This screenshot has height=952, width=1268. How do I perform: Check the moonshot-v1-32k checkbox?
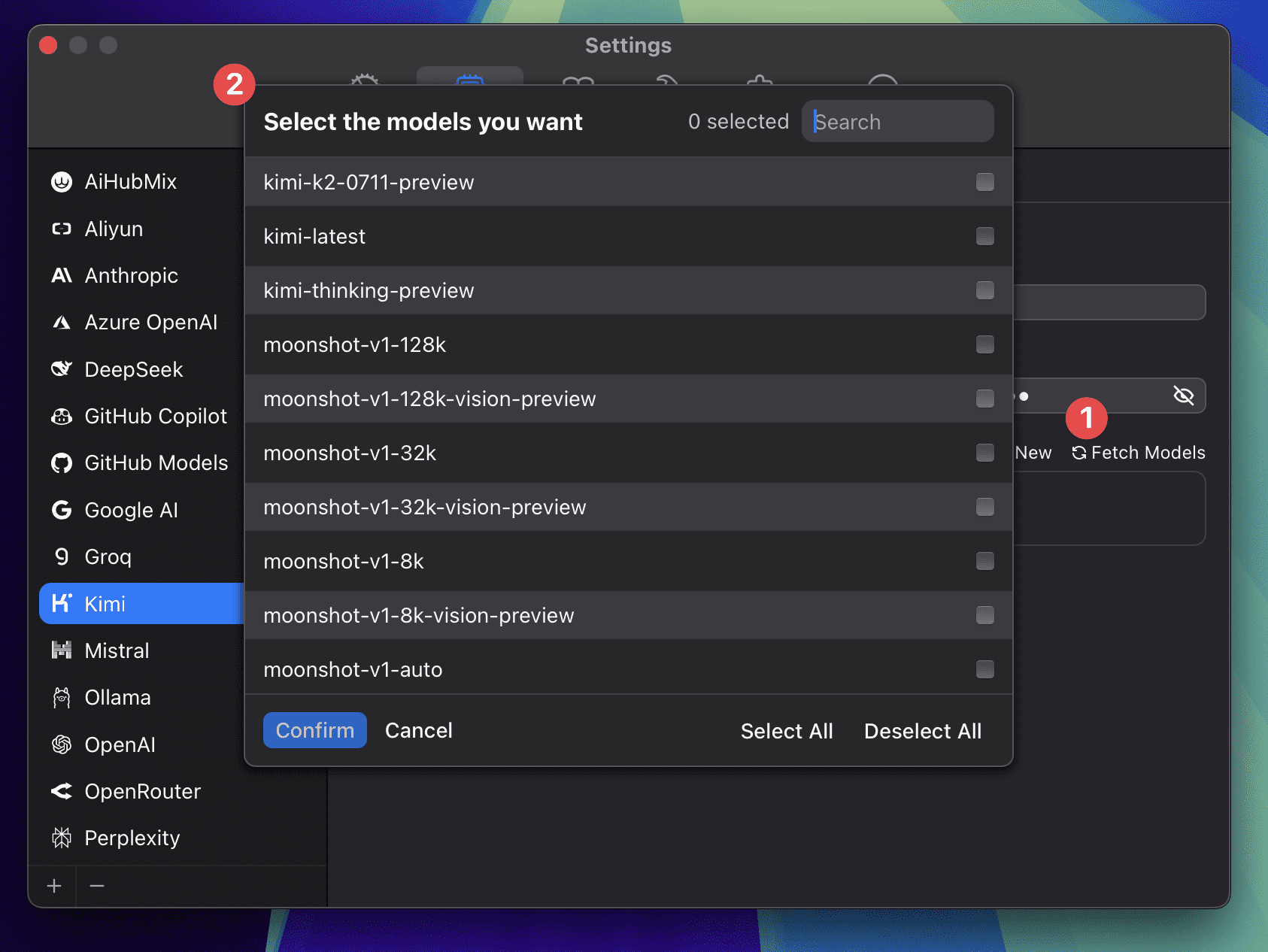[985, 453]
